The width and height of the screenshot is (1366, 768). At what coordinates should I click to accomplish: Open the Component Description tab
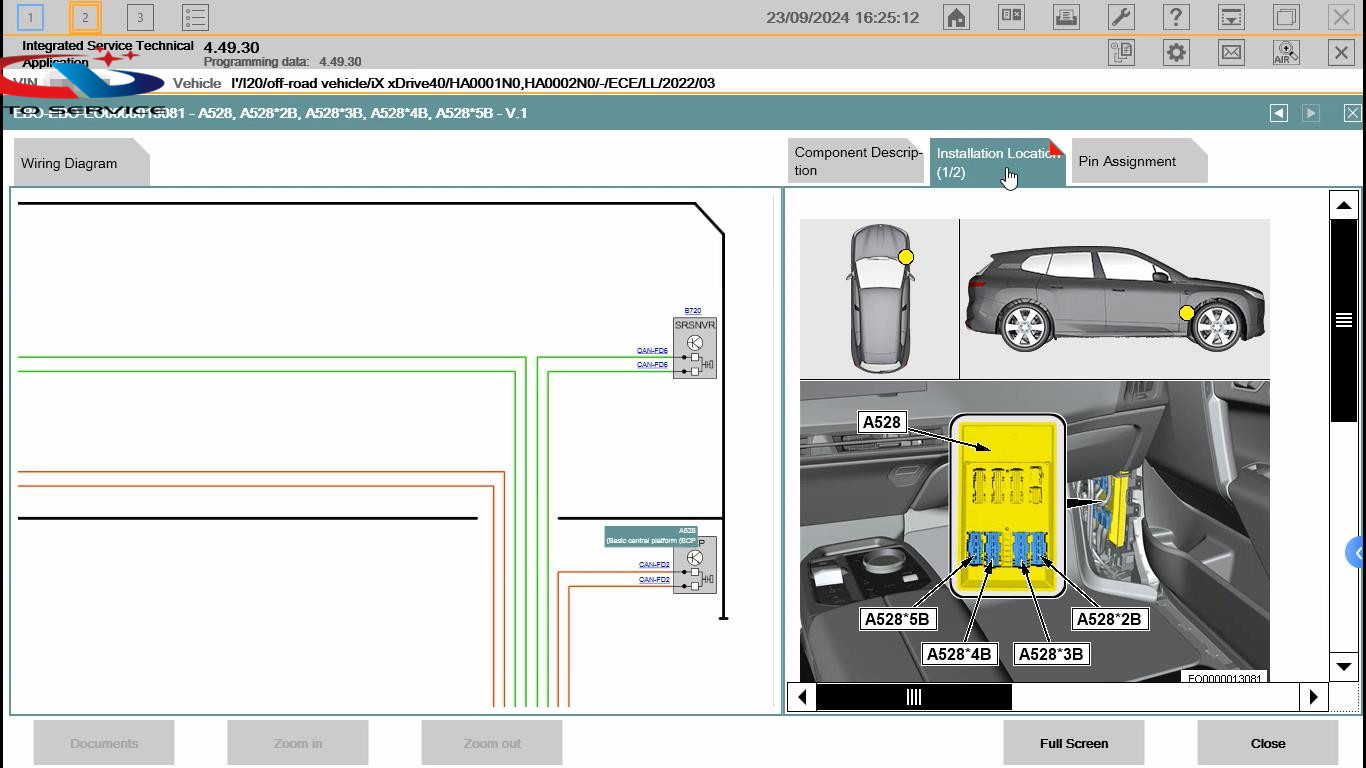pos(856,161)
